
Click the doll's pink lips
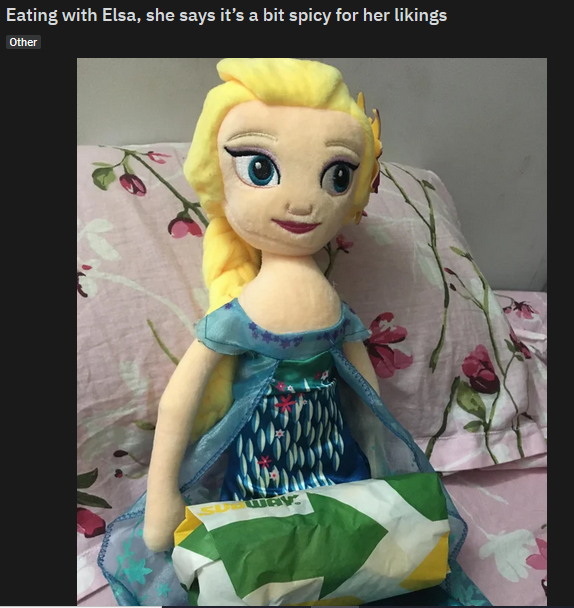point(296,226)
